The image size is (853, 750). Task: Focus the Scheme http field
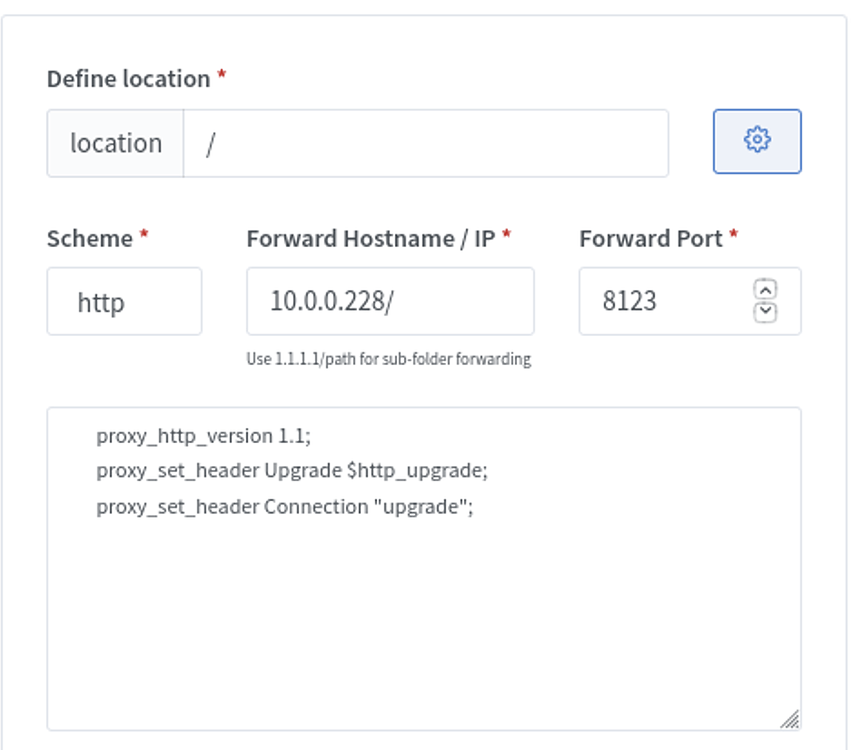[x=124, y=301]
